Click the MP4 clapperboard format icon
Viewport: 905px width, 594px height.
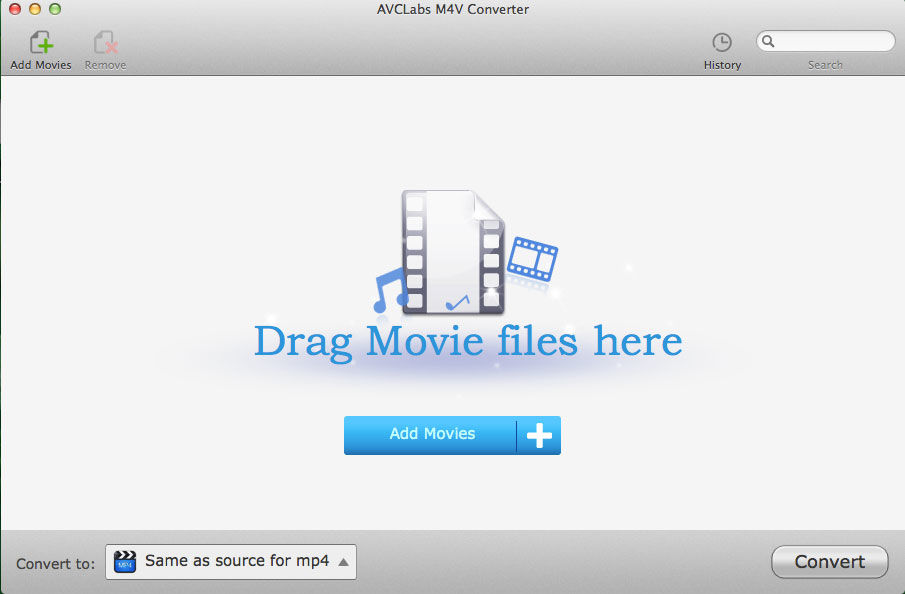pos(125,562)
